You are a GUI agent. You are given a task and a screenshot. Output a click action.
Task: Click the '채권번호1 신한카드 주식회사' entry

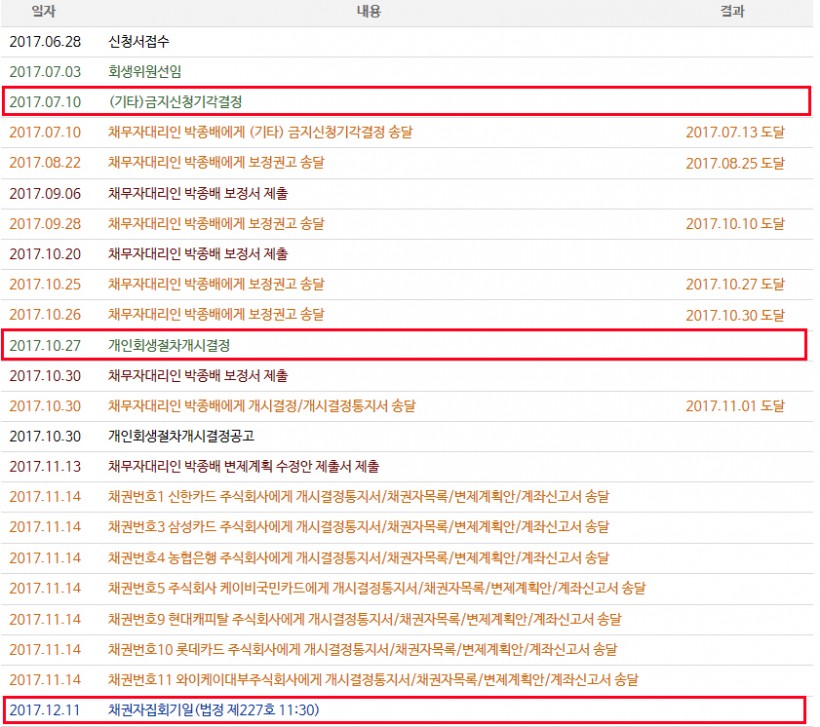(359, 496)
